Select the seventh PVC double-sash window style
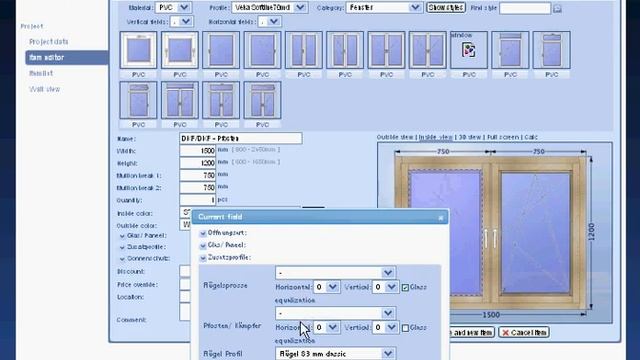This screenshot has width=640, height=360. (x=386, y=50)
